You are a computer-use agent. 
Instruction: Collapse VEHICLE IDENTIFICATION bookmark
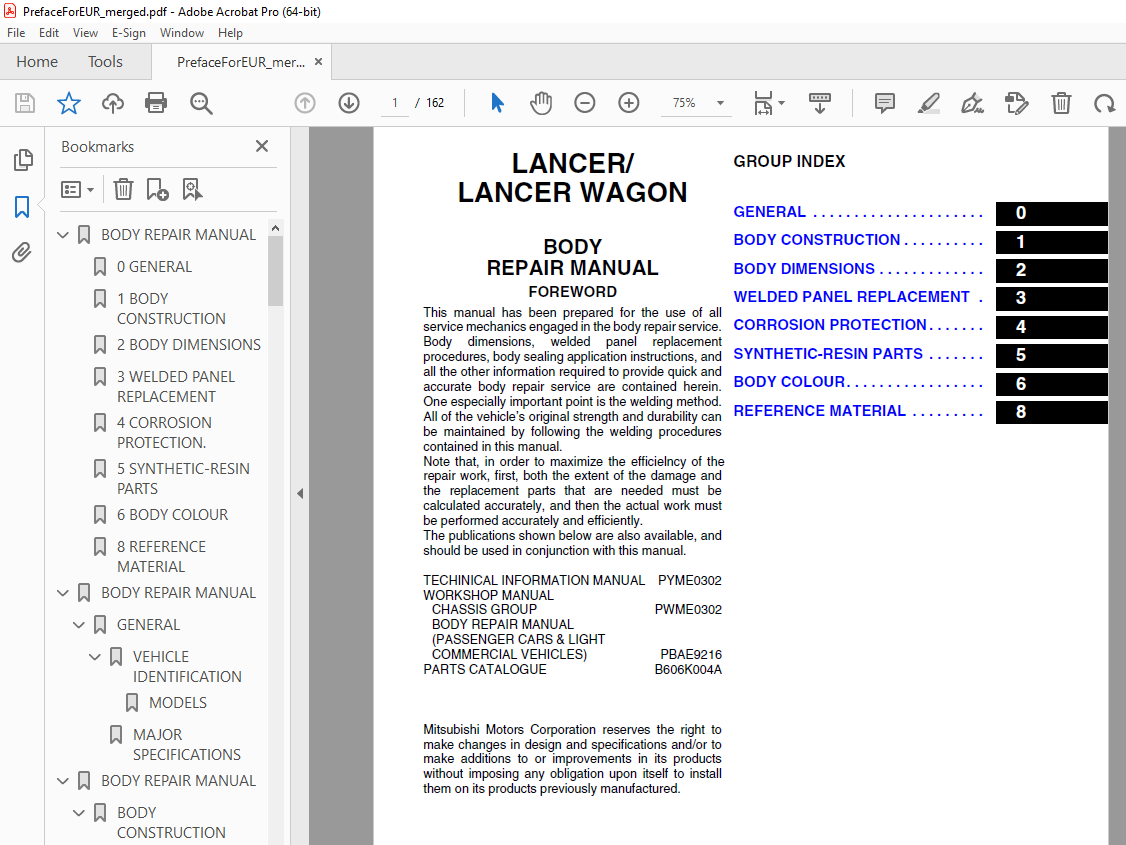click(95, 657)
